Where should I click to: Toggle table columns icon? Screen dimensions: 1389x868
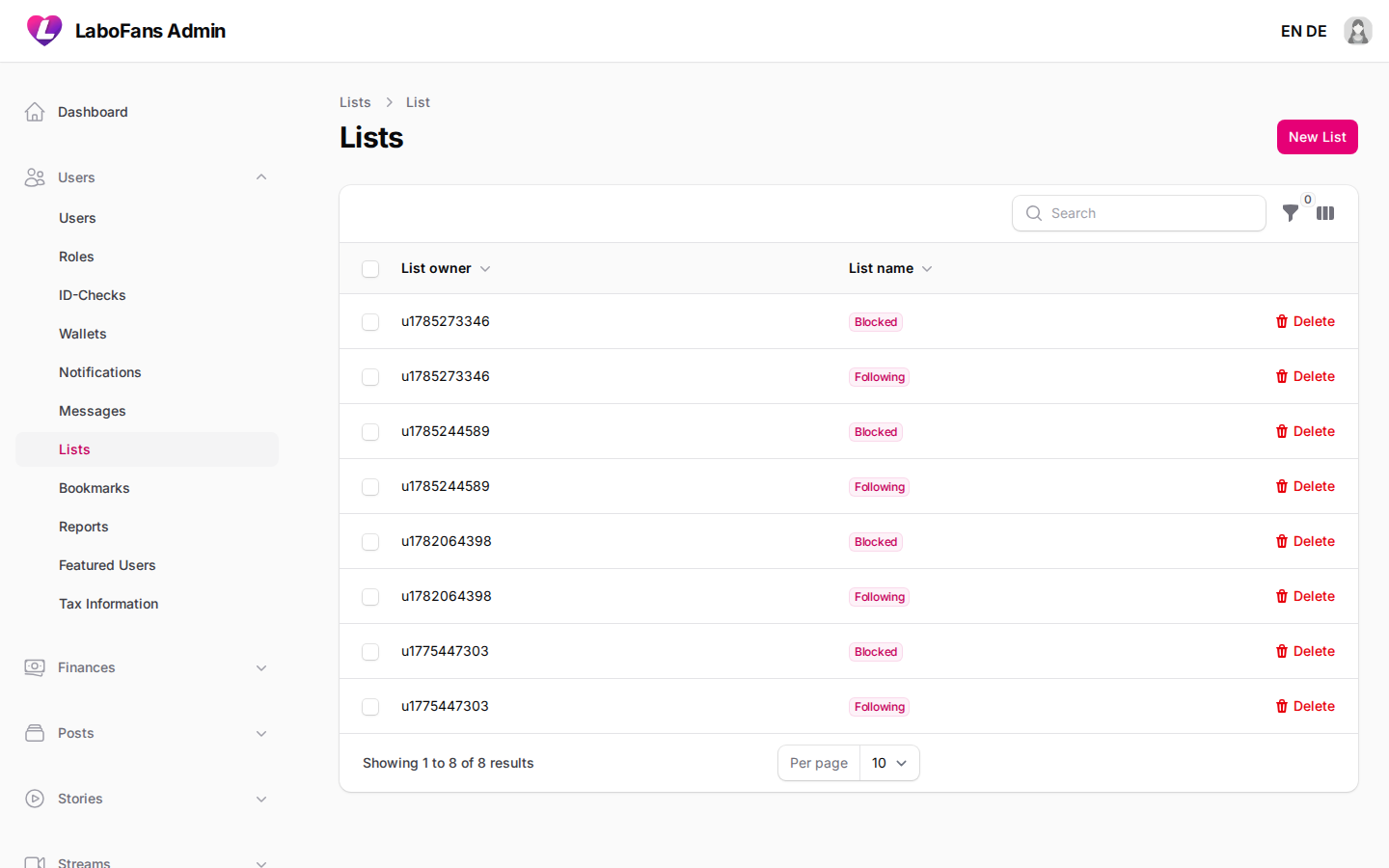(x=1325, y=213)
